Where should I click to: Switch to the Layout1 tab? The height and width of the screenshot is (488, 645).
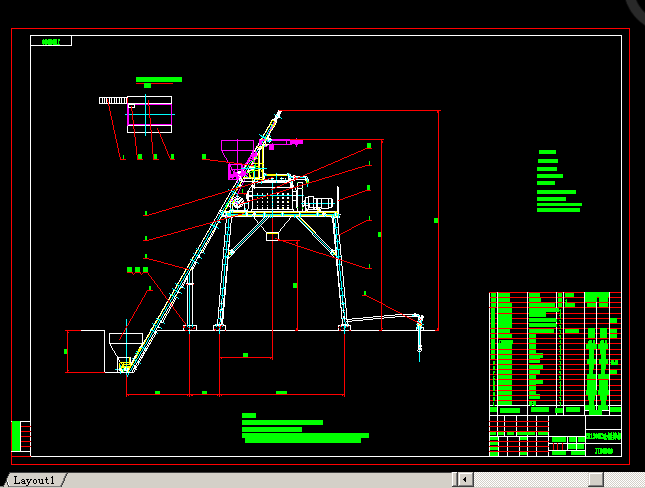click(34, 480)
